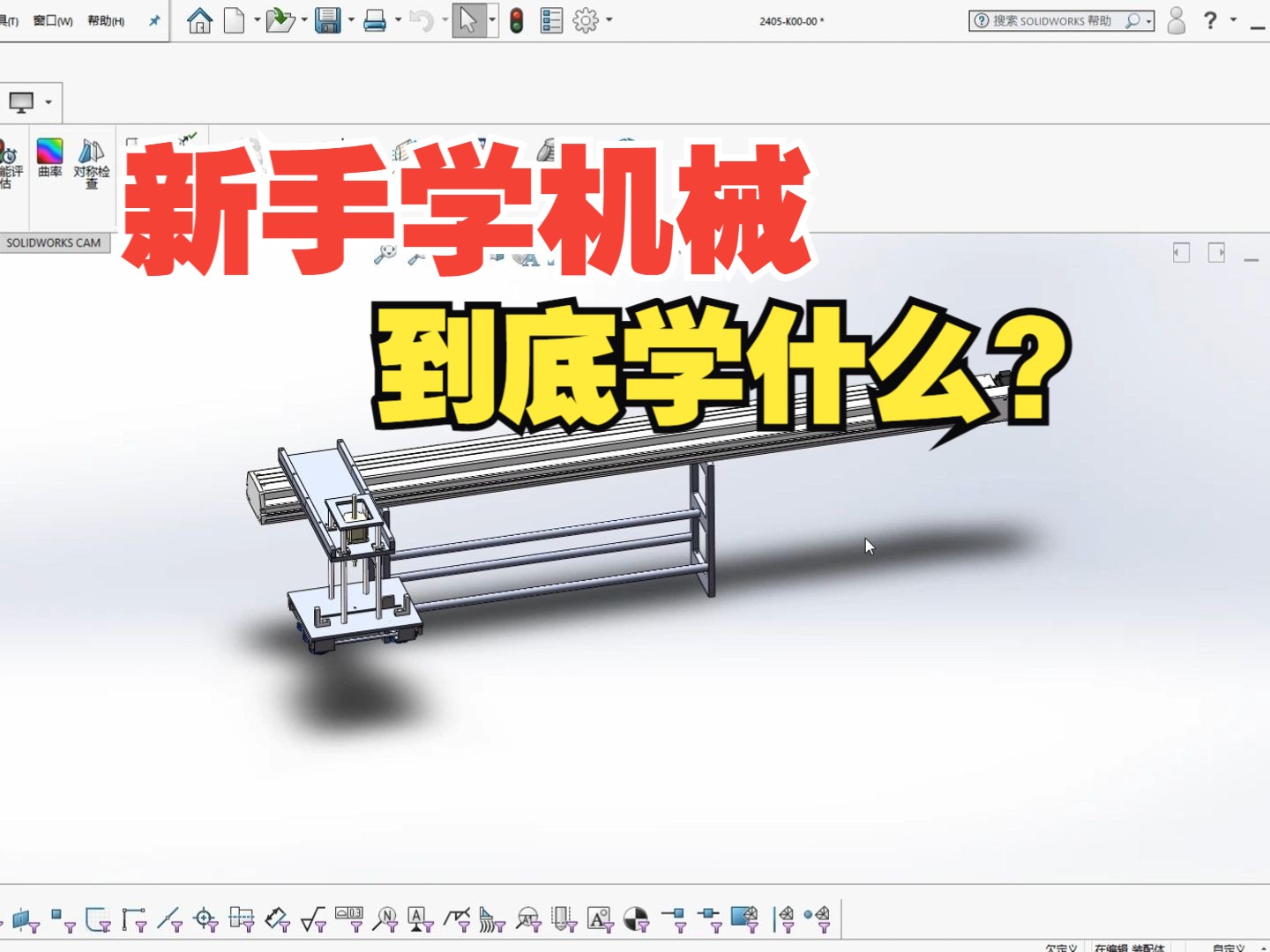Open the user login icon

coord(1176,20)
